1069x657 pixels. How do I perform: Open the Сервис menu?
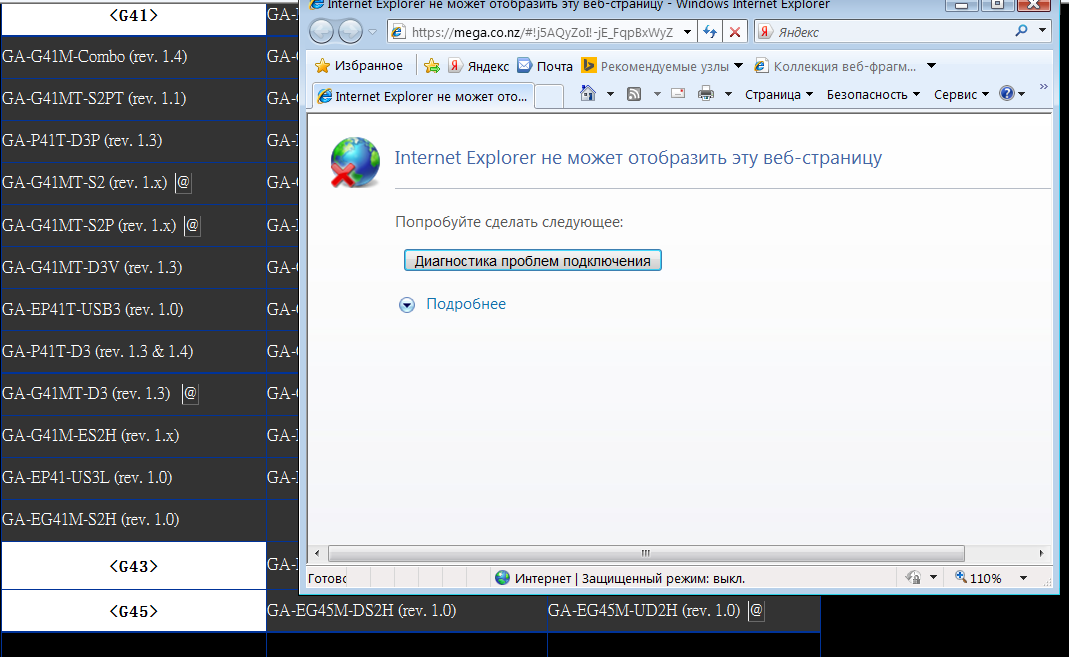pos(961,95)
